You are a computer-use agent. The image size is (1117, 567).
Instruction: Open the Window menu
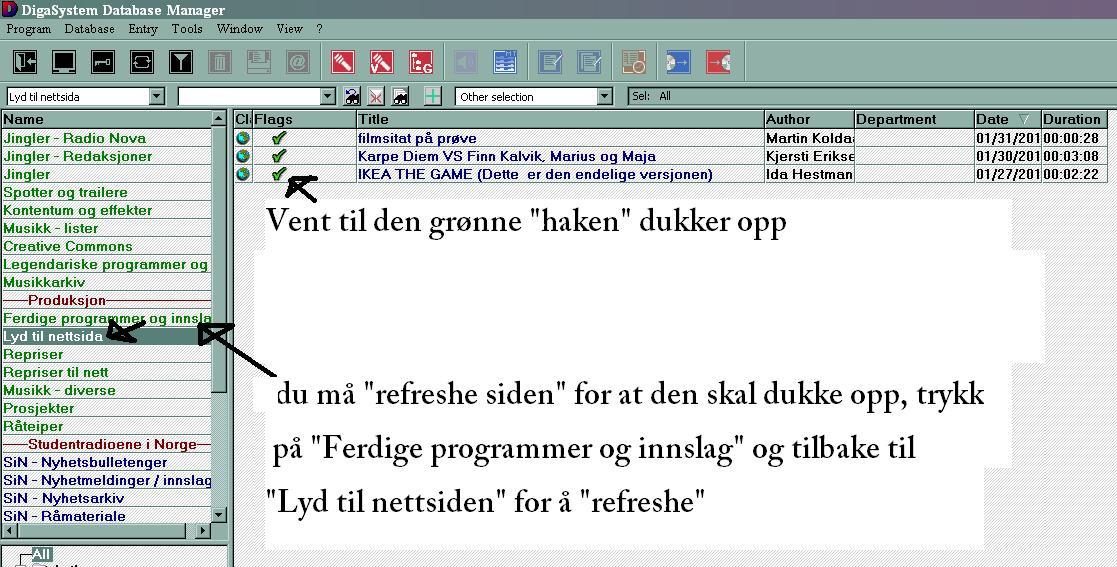tap(239, 29)
